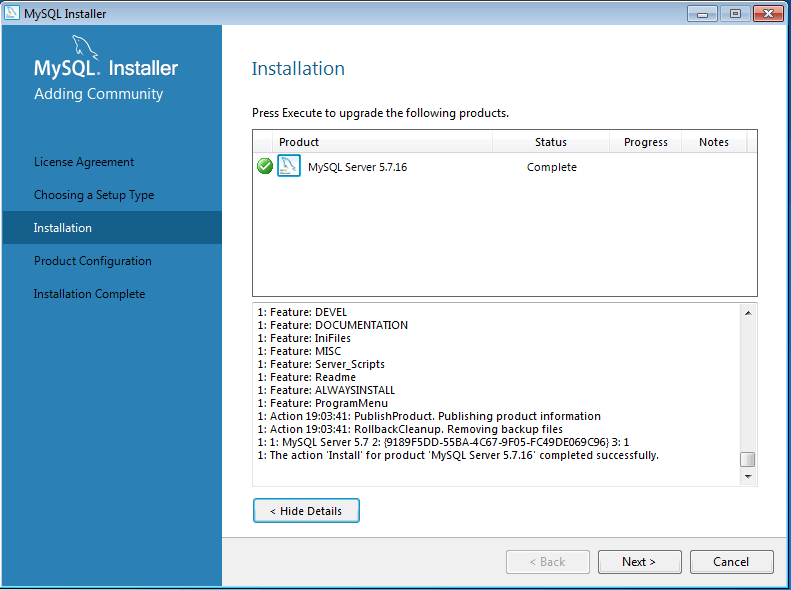Click the PublishProduct action log line

coord(429,417)
